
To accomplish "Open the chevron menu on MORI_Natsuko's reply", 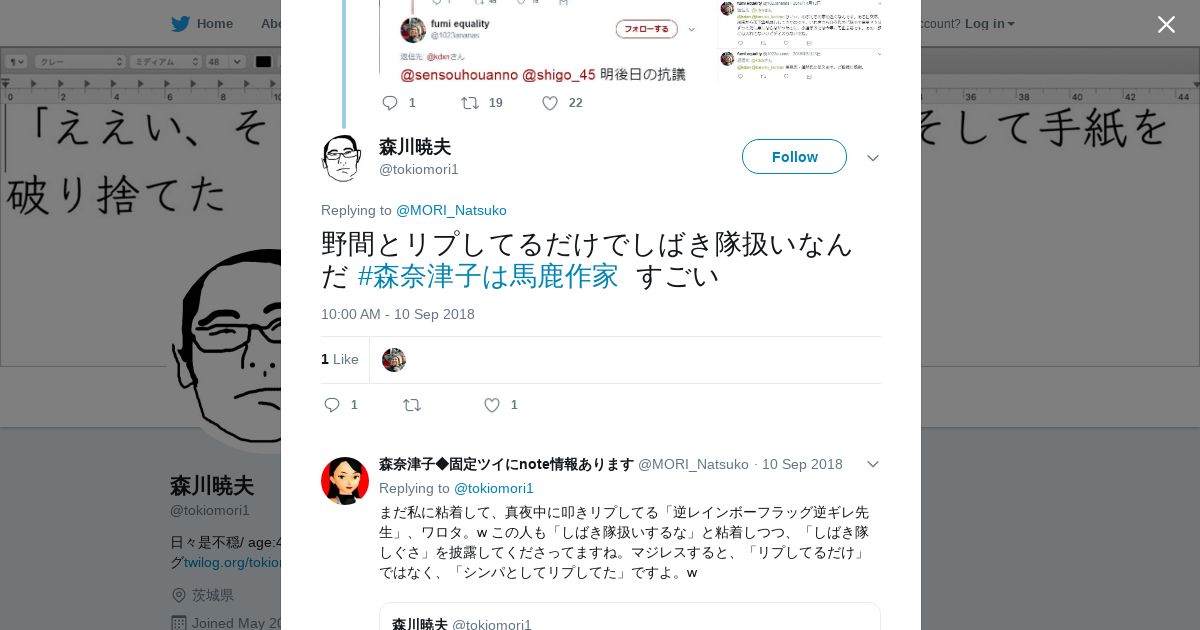I will pyautogui.click(x=873, y=464).
